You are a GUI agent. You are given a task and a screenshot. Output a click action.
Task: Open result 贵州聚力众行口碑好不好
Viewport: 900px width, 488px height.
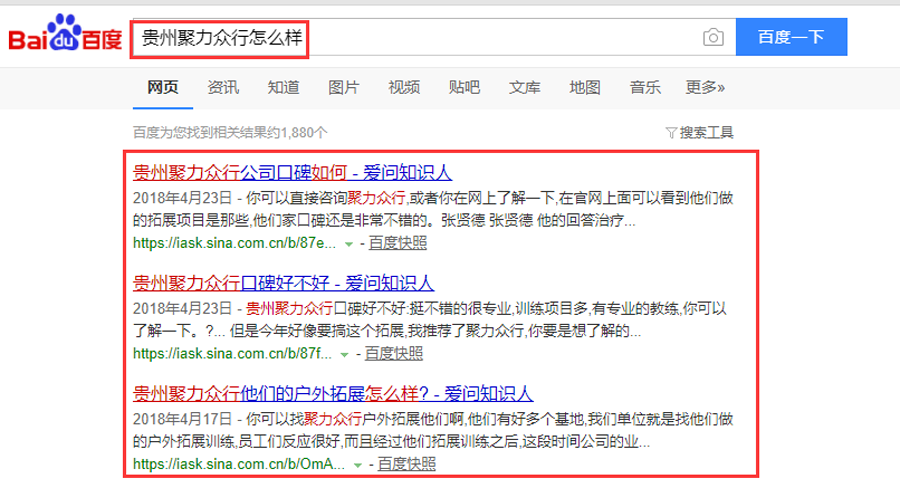click(284, 282)
